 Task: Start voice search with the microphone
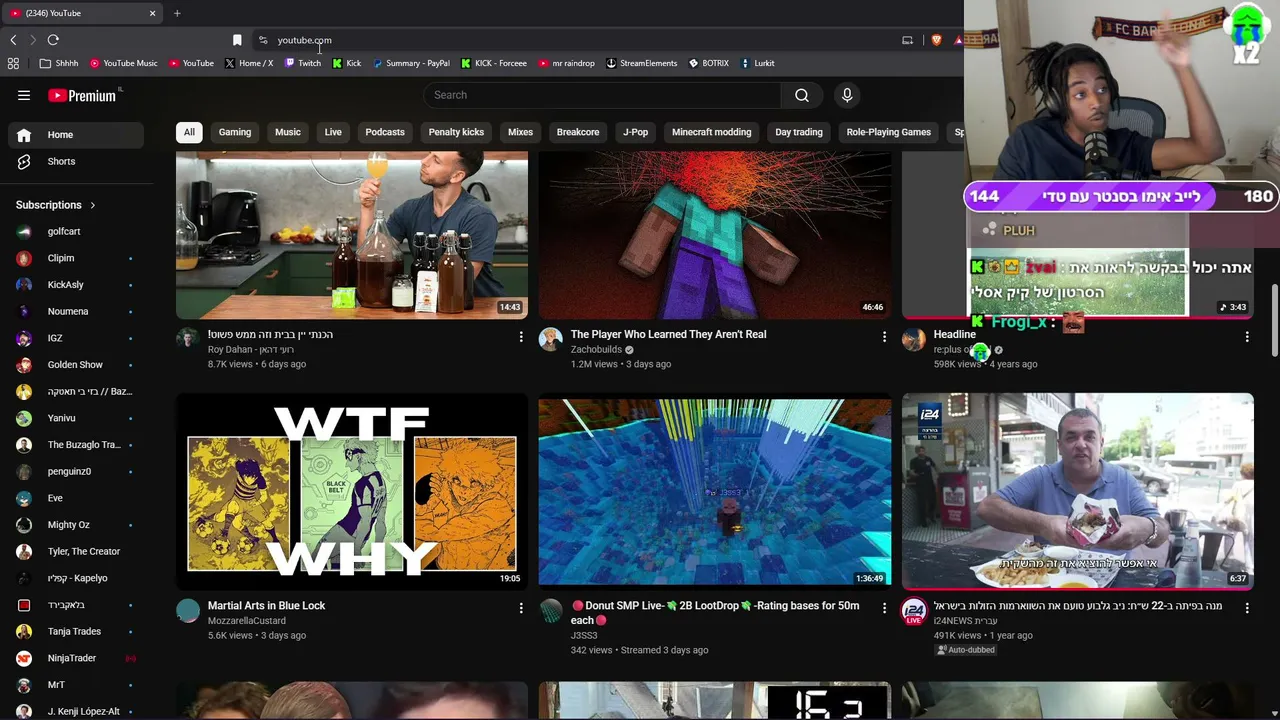[x=847, y=95]
